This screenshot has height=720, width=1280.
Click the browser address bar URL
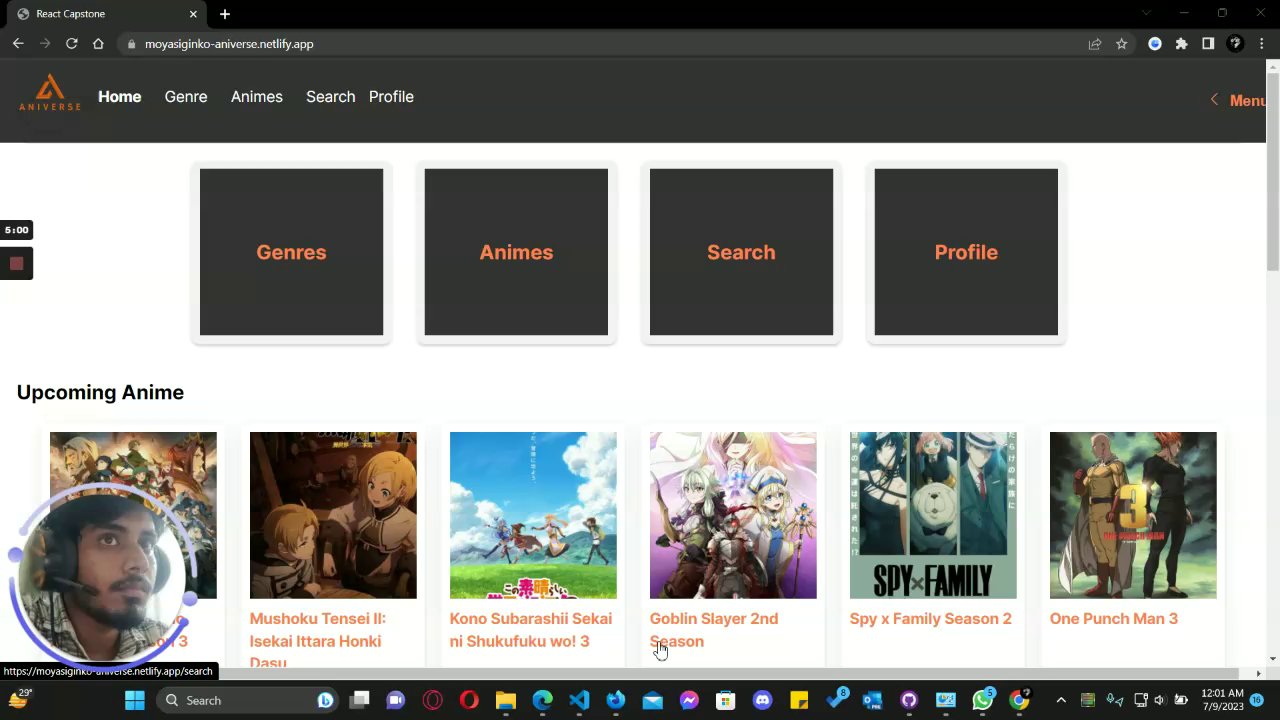pos(229,44)
